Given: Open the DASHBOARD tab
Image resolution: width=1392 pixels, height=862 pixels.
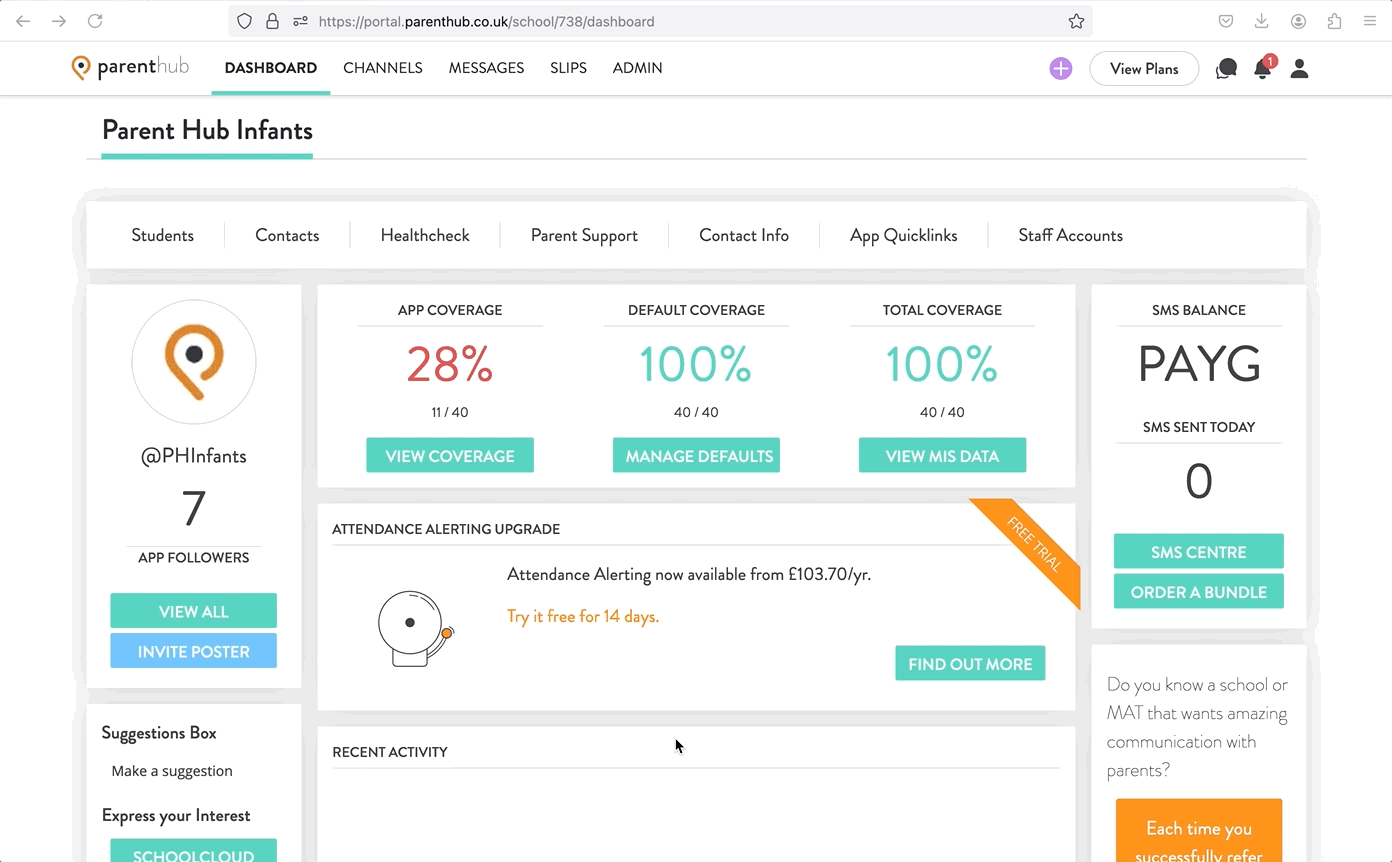Looking at the screenshot, I should 271,68.
